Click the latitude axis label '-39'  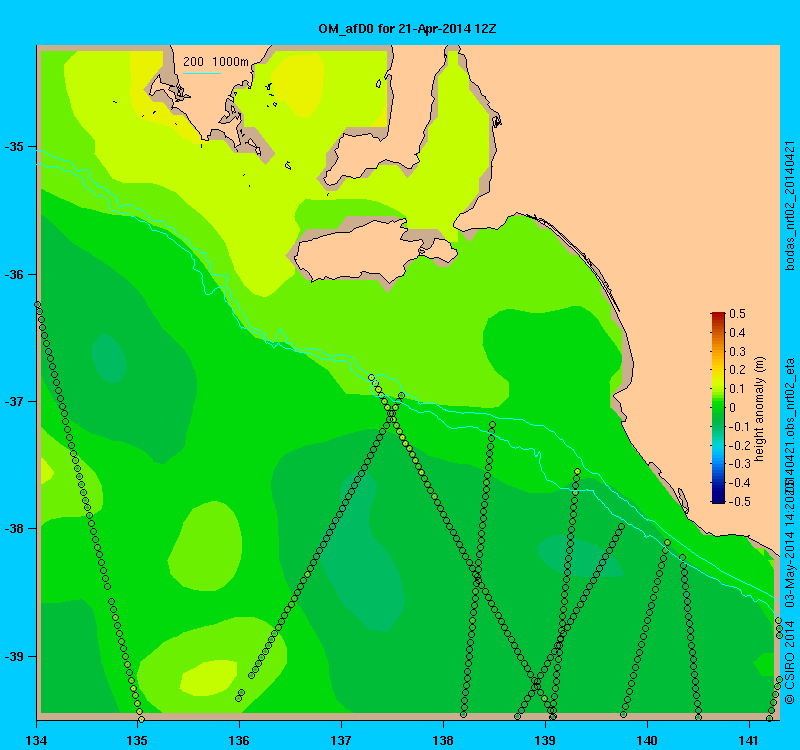click(14, 656)
